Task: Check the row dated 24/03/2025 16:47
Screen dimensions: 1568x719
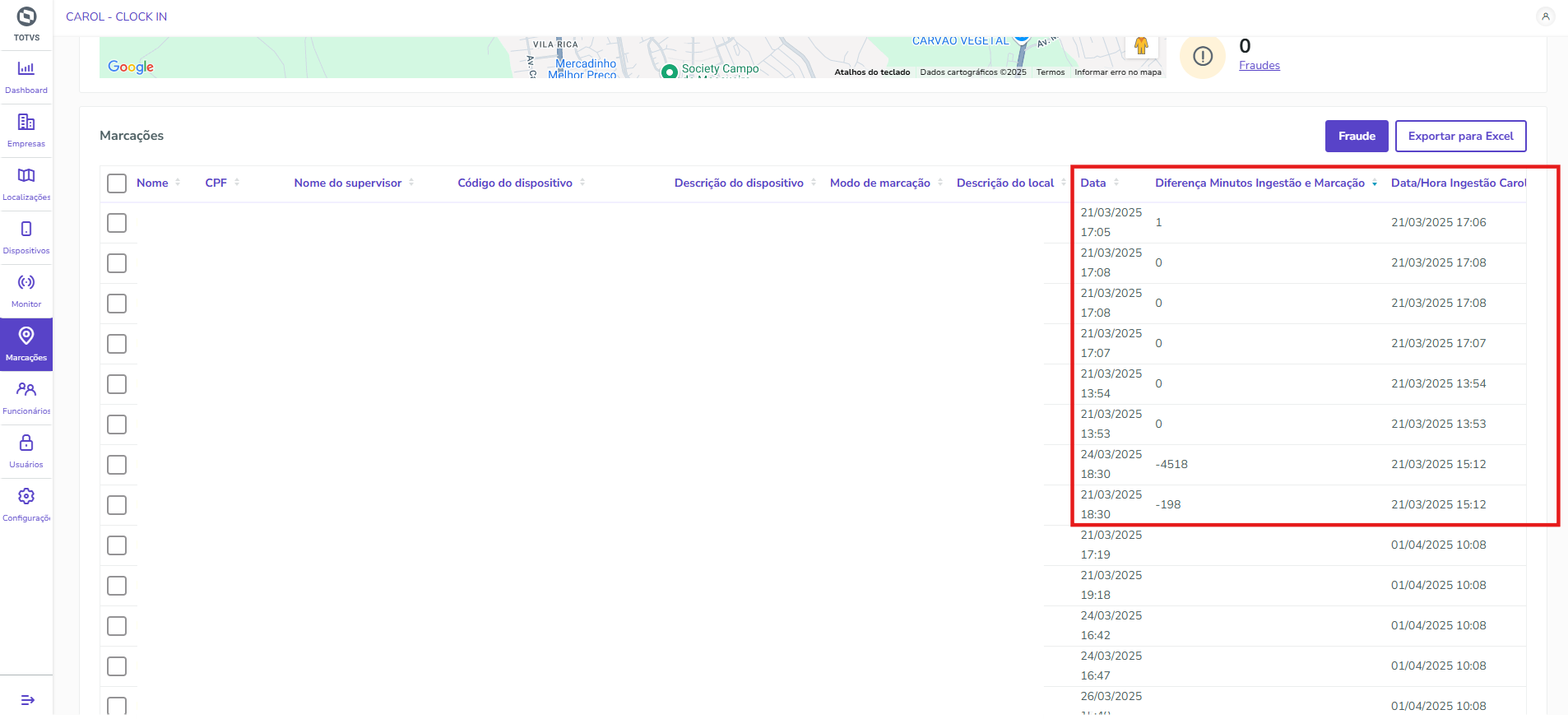Action: coord(117,666)
